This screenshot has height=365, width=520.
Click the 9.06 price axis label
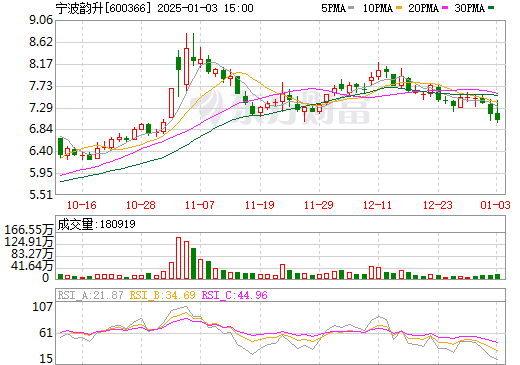tap(41, 20)
